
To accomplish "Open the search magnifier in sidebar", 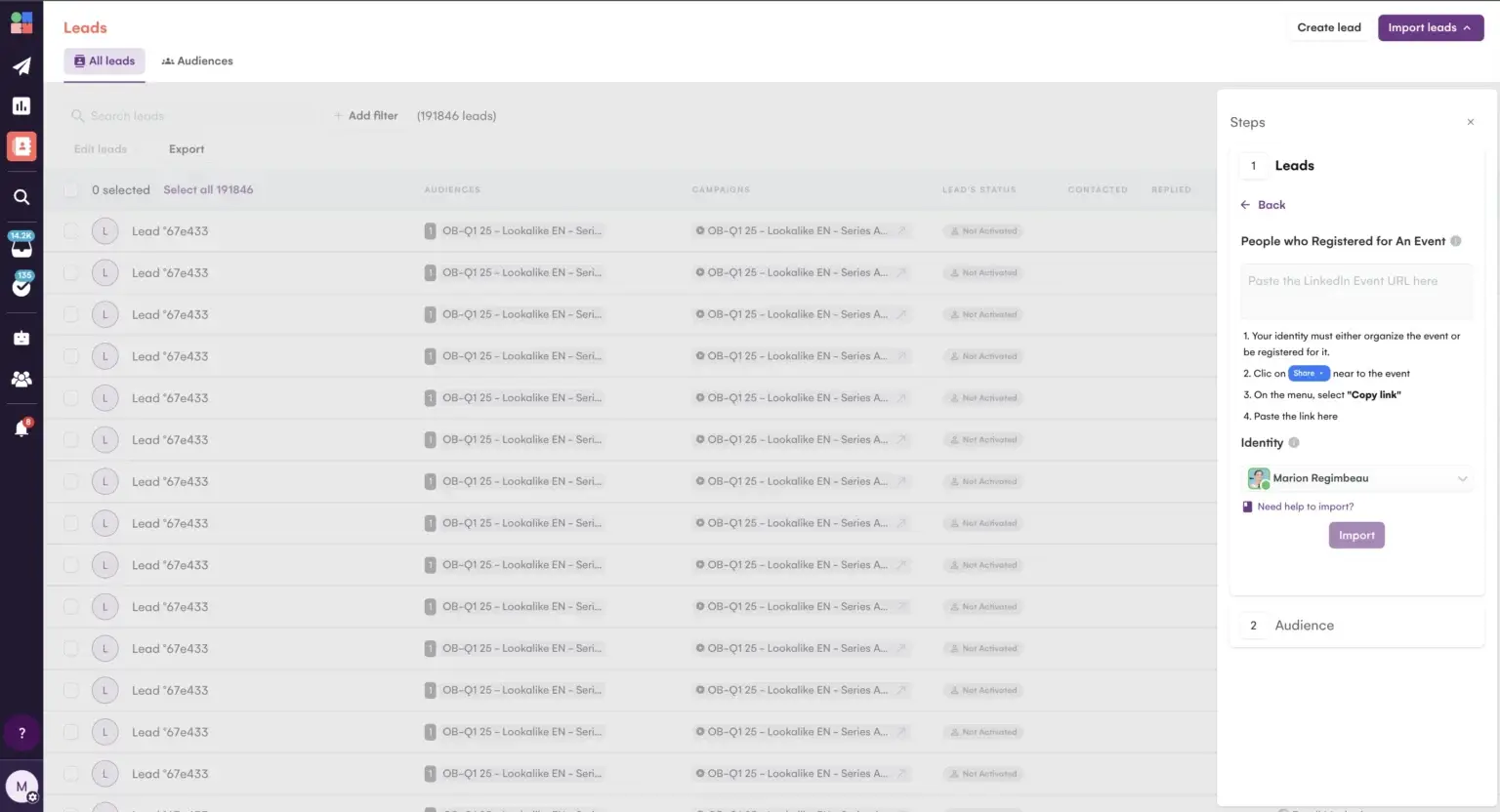I will 21,197.
